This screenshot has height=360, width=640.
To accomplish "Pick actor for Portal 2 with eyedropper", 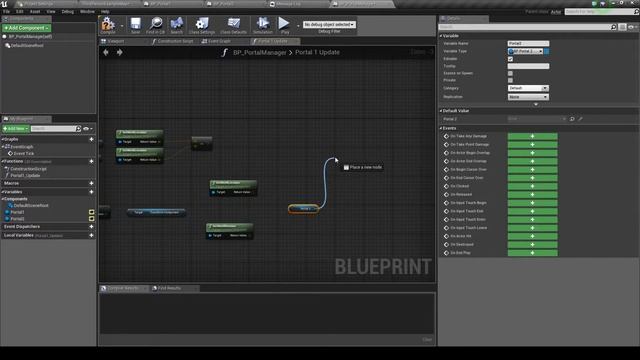I will (580, 119).
